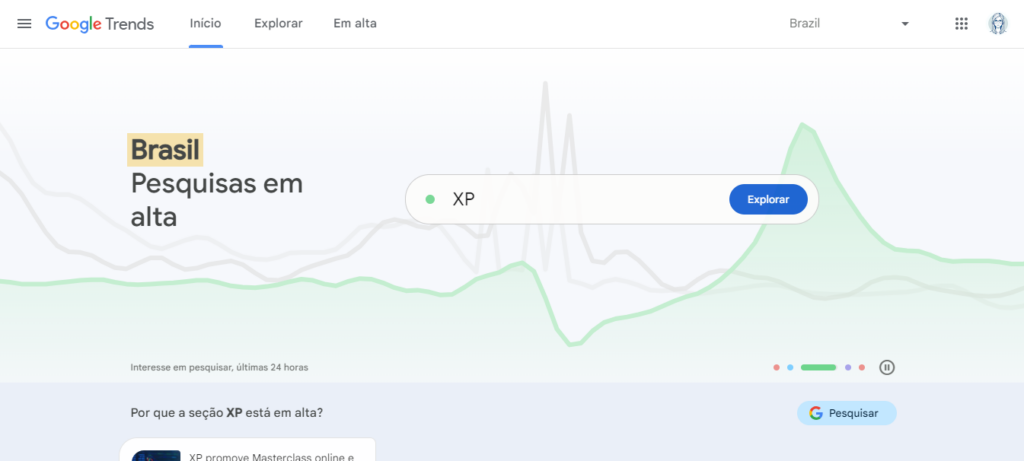Image resolution: width=1024 pixels, height=461 pixels.
Task: Click the green dot beside XP
Action: pos(430,199)
